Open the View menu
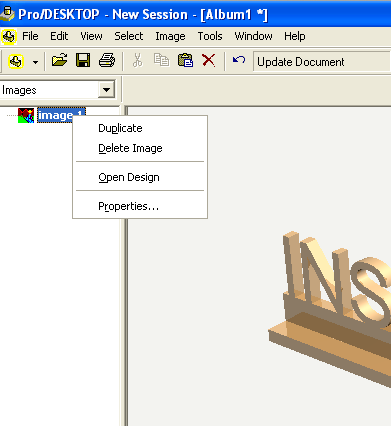The height and width of the screenshot is (426, 391). tap(91, 36)
